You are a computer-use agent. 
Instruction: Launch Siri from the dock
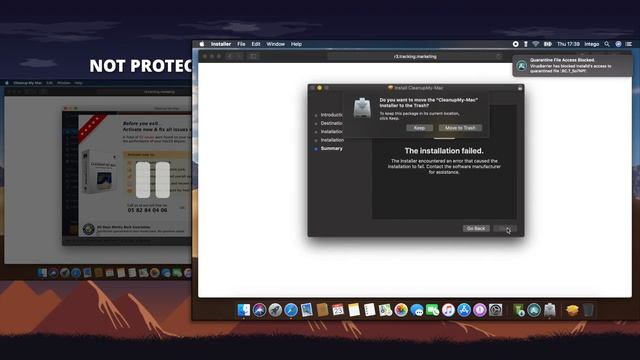259,310
